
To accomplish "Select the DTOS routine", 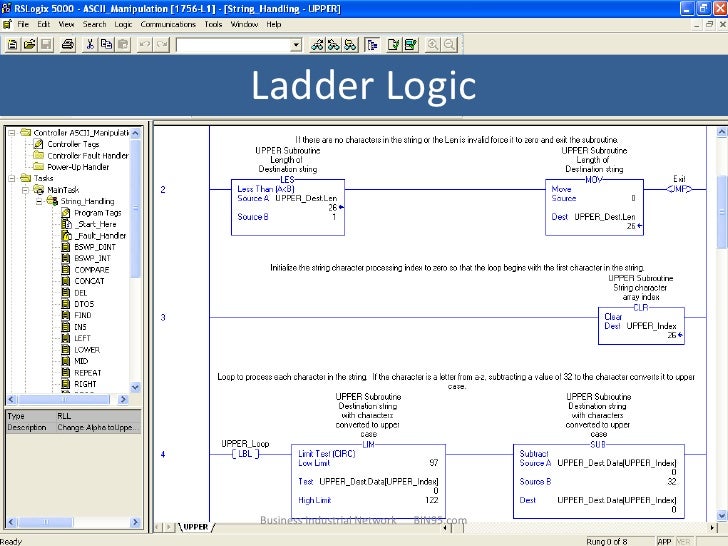I will click(x=84, y=304).
